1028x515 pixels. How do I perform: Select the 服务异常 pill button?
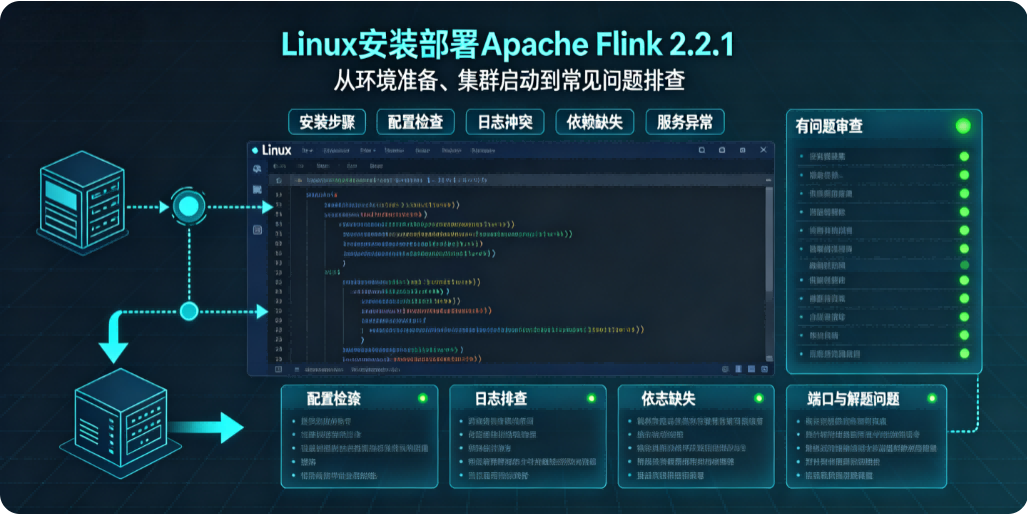684,122
